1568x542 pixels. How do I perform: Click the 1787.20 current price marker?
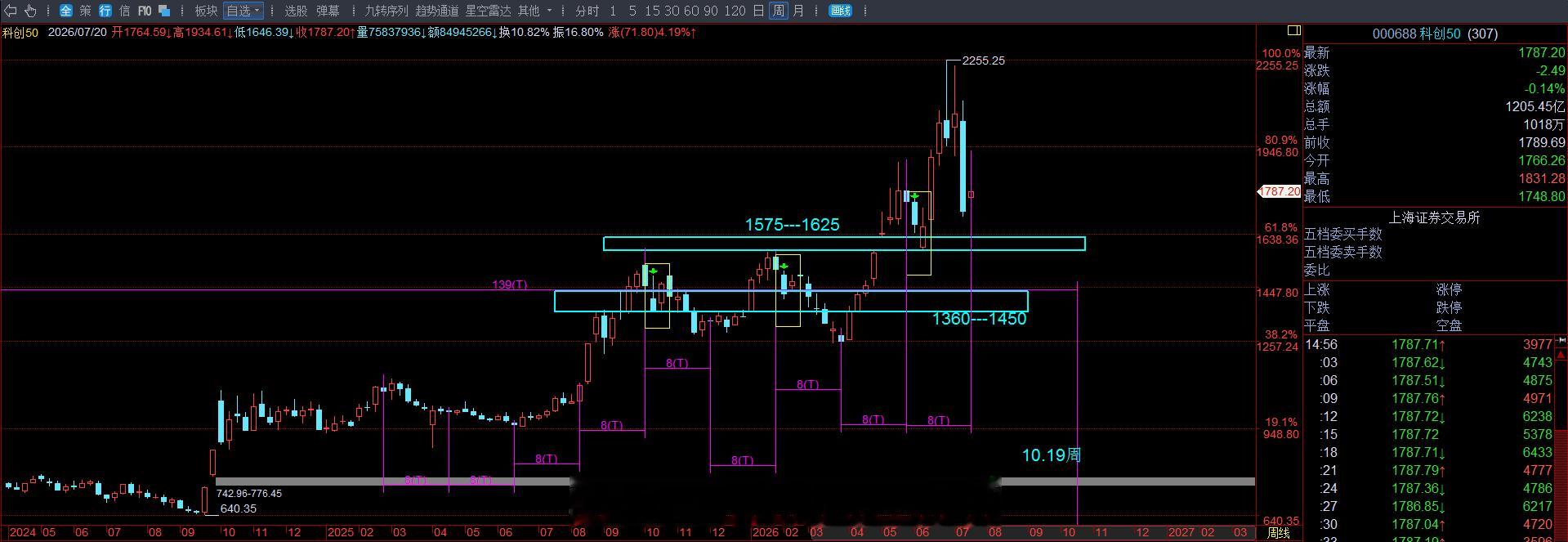(1279, 191)
